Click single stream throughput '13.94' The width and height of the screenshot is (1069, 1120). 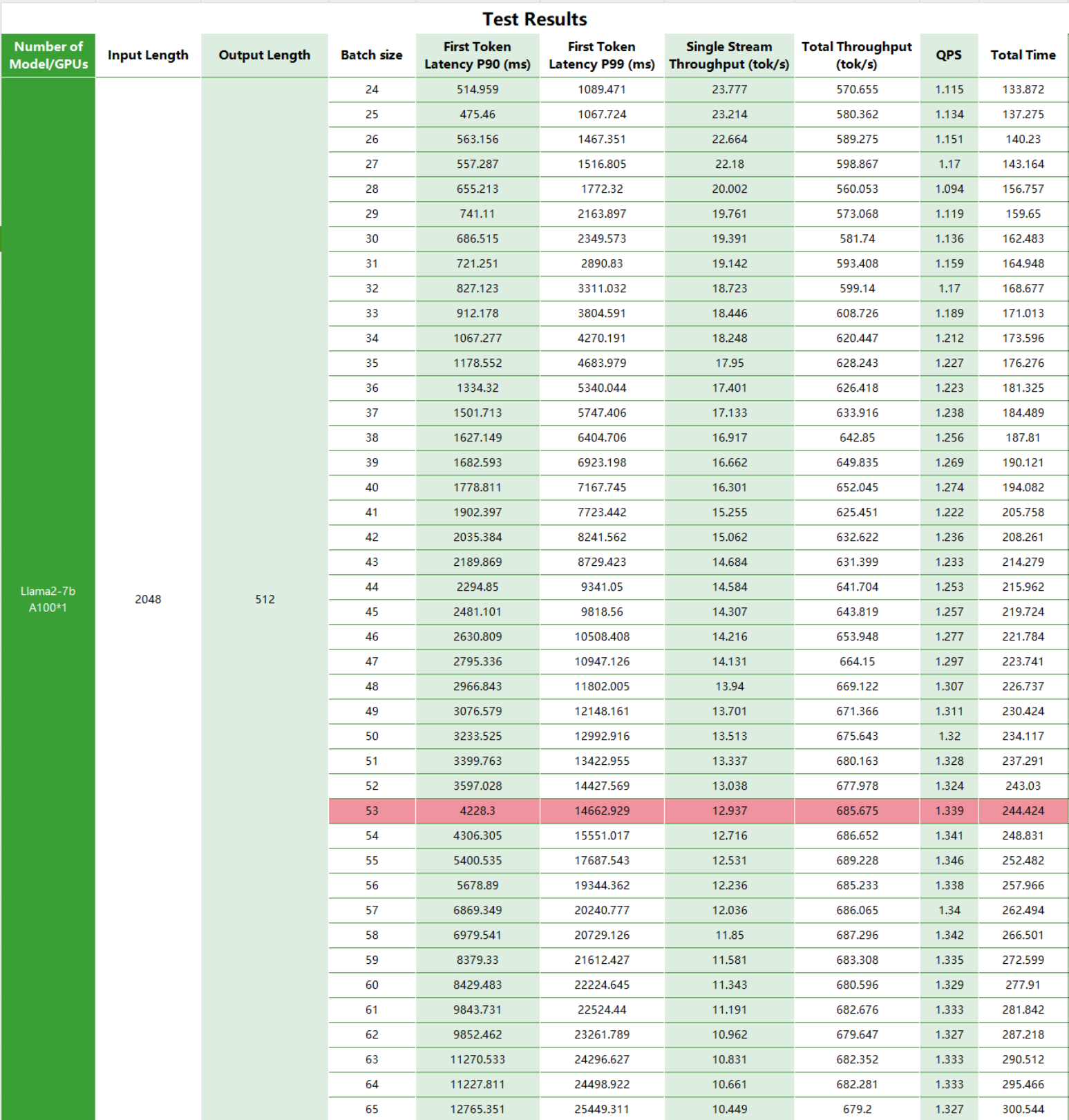pos(729,686)
